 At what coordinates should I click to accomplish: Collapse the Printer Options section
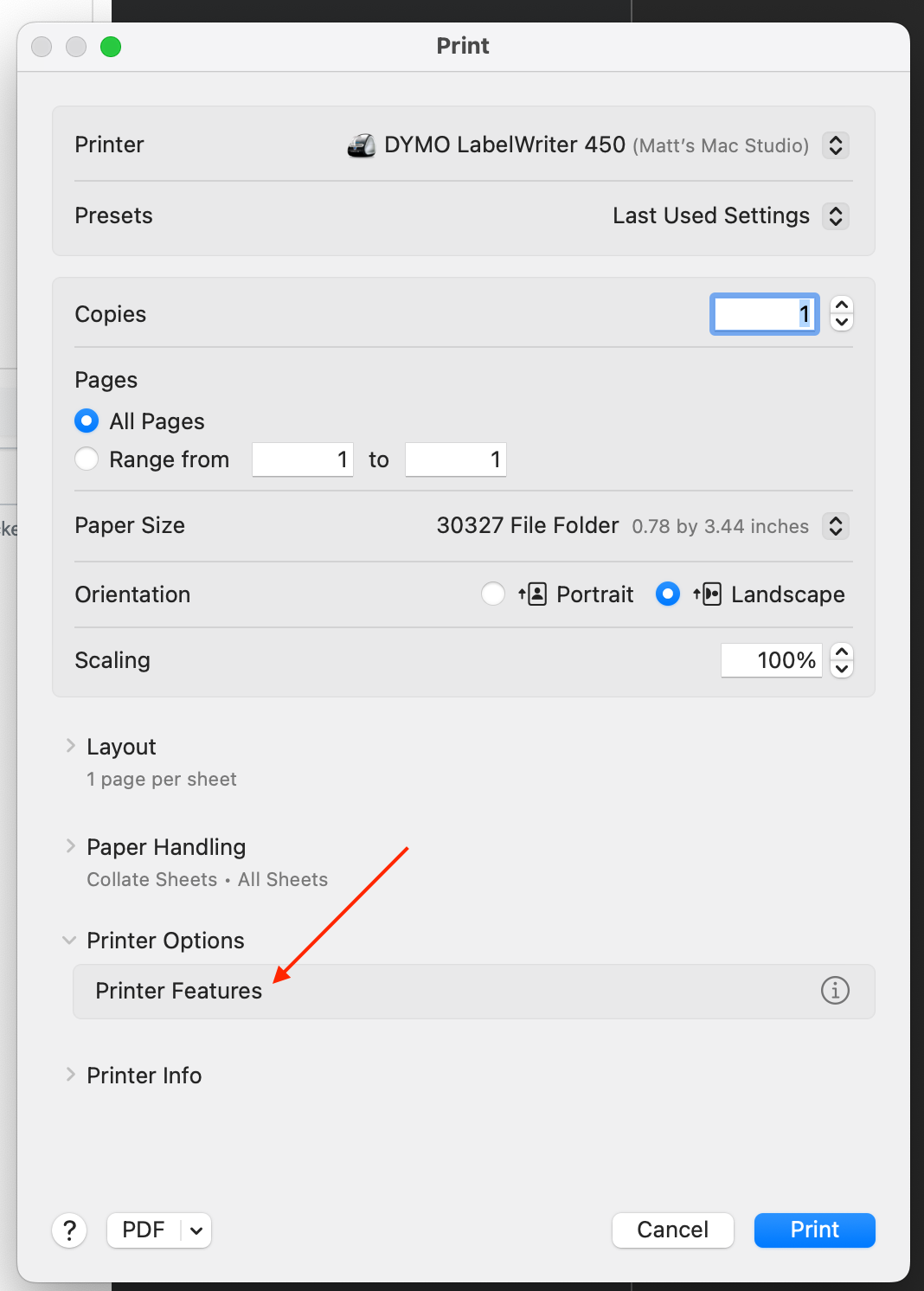[70, 941]
